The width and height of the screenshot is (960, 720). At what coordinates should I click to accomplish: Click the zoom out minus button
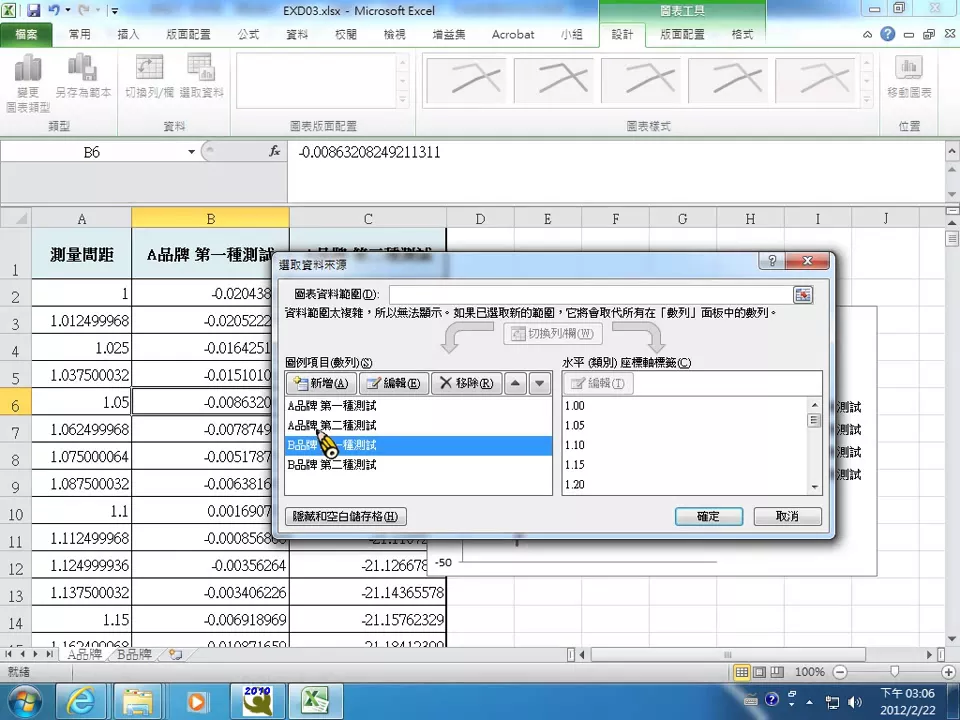click(840, 672)
